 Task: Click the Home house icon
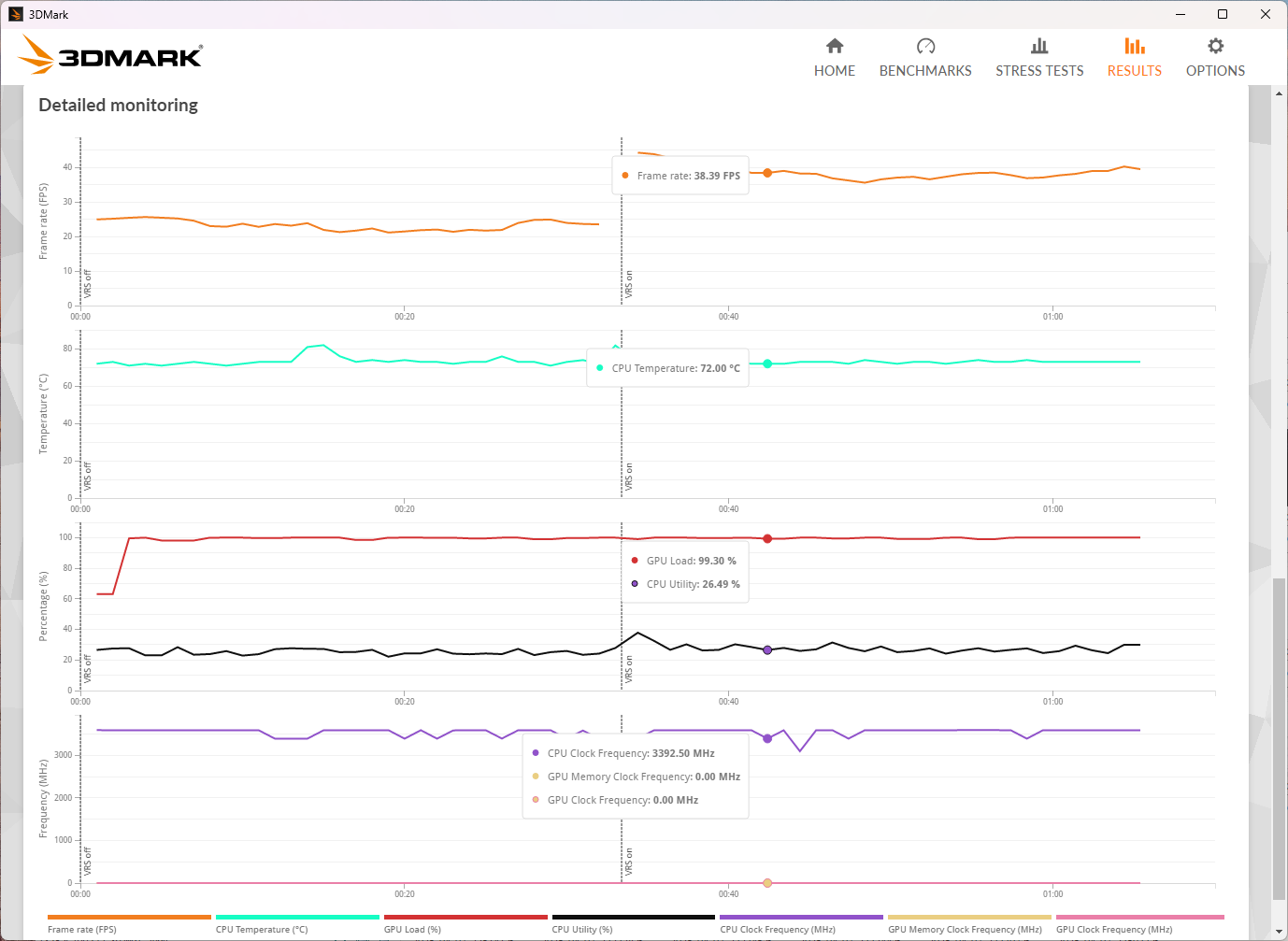click(835, 47)
